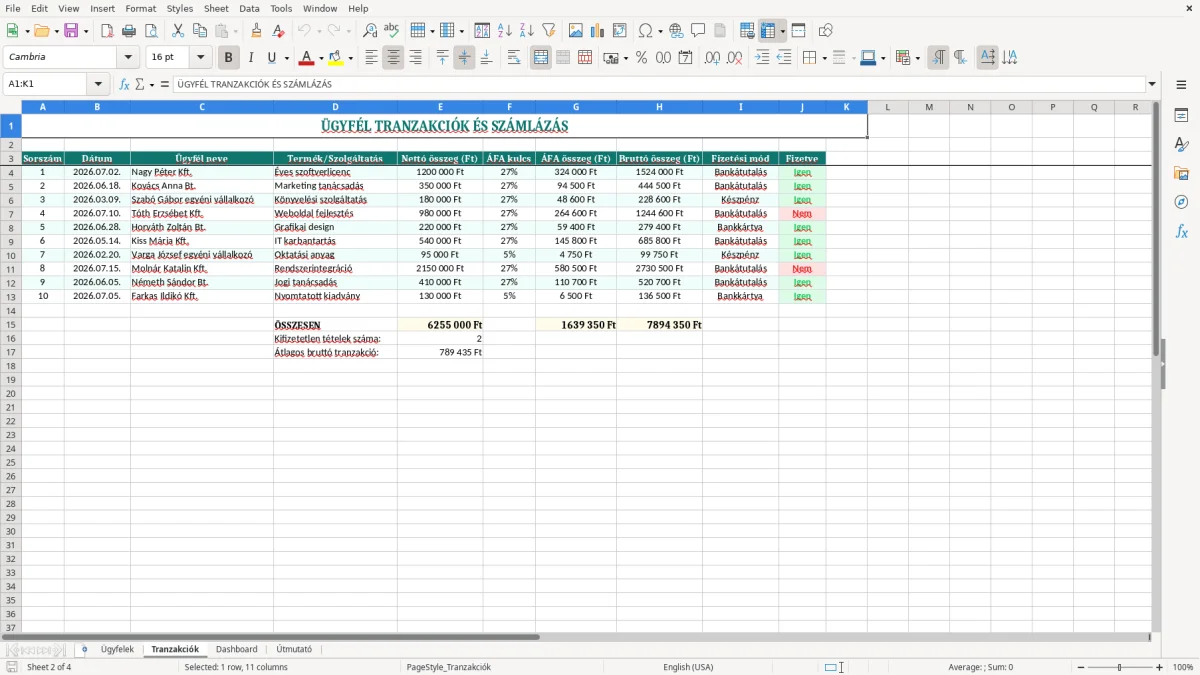Insert special character omega

click(645, 31)
